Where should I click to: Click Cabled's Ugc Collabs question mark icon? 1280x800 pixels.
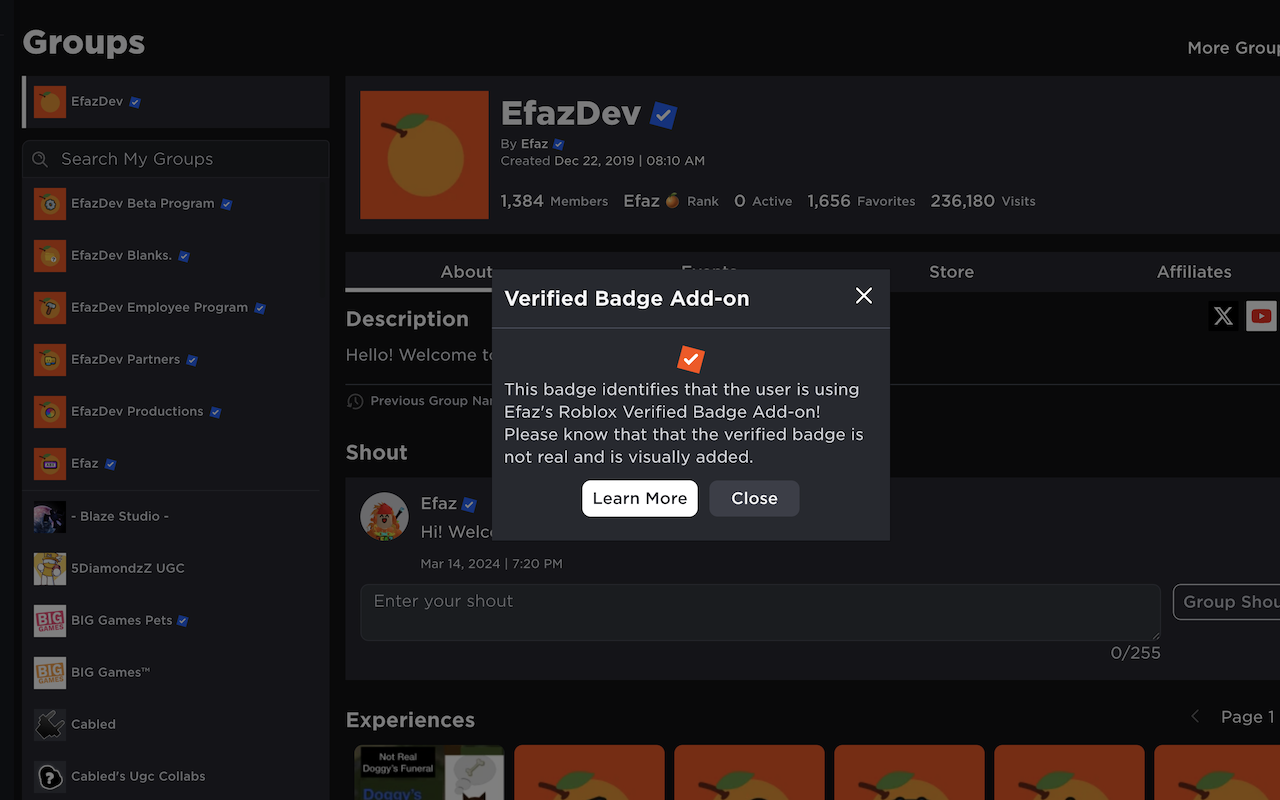coord(50,776)
